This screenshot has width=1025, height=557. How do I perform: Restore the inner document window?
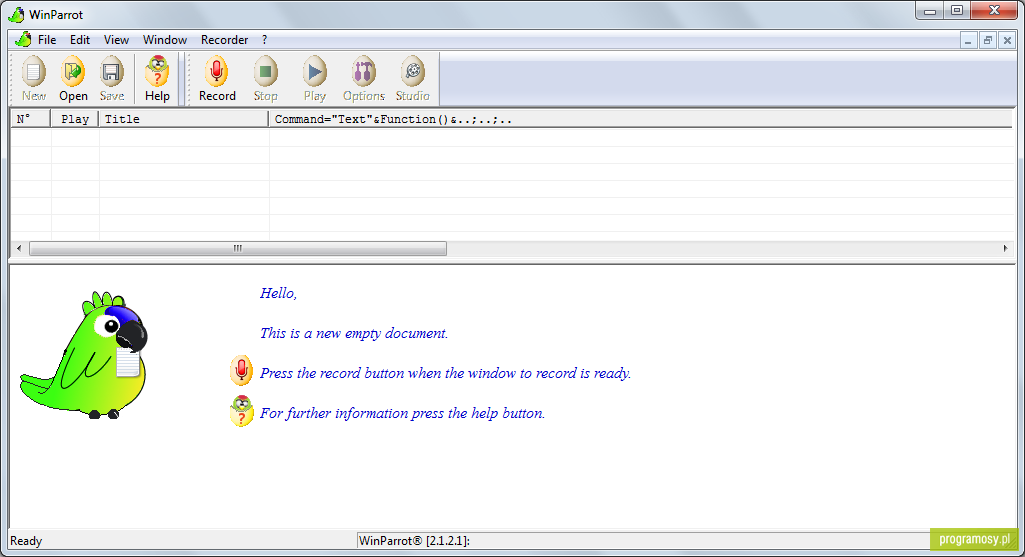point(988,41)
